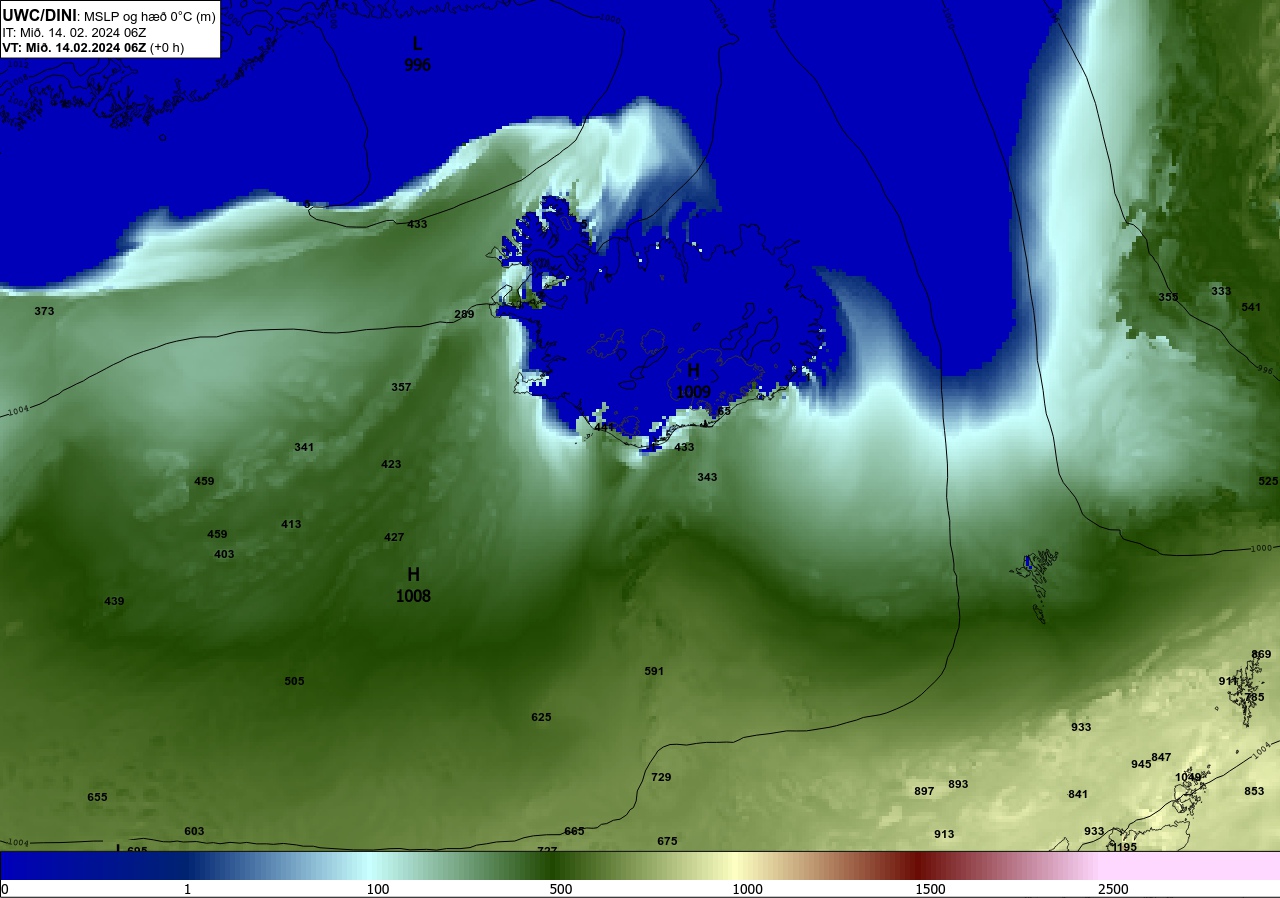Click the height value 341
Screen dimensions: 1280x898
coord(304,447)
